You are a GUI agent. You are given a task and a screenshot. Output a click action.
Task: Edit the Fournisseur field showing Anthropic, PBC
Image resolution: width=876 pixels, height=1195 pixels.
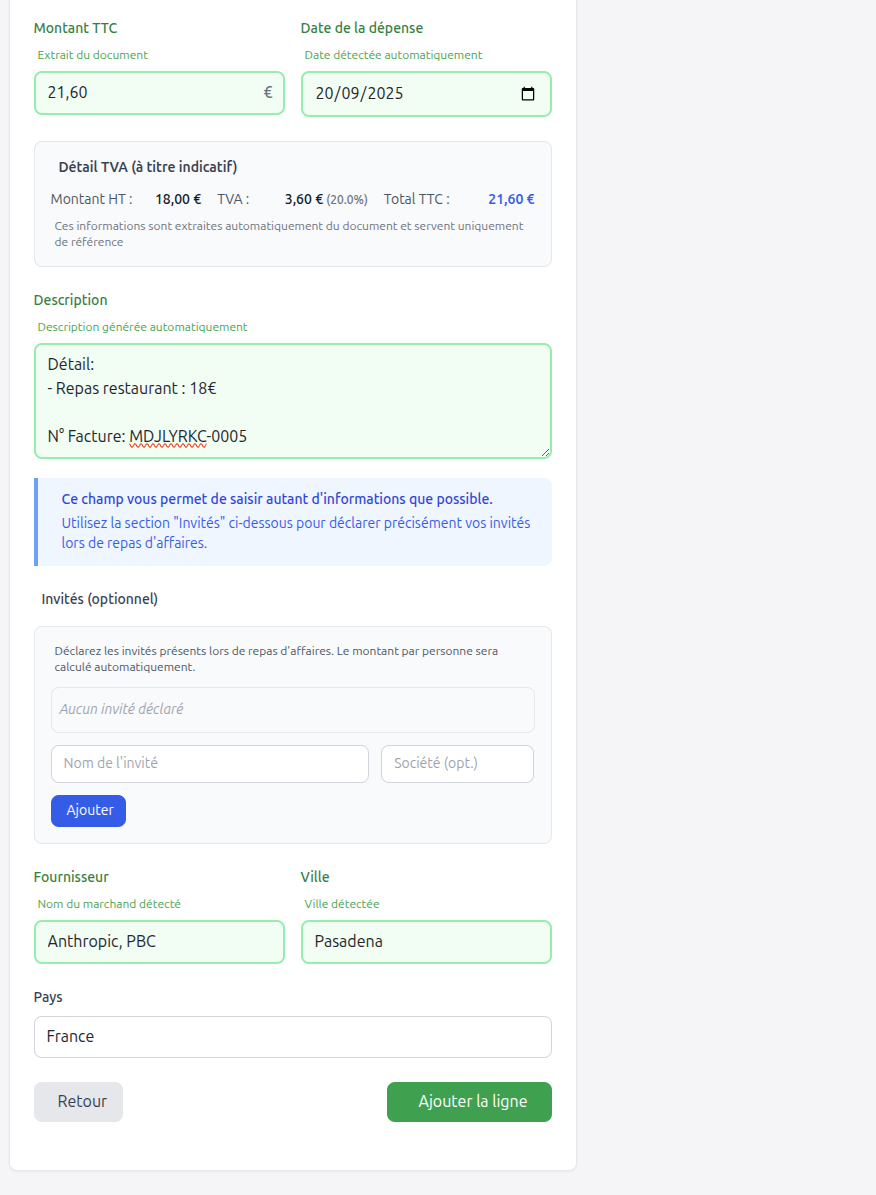tap(159, 941)
